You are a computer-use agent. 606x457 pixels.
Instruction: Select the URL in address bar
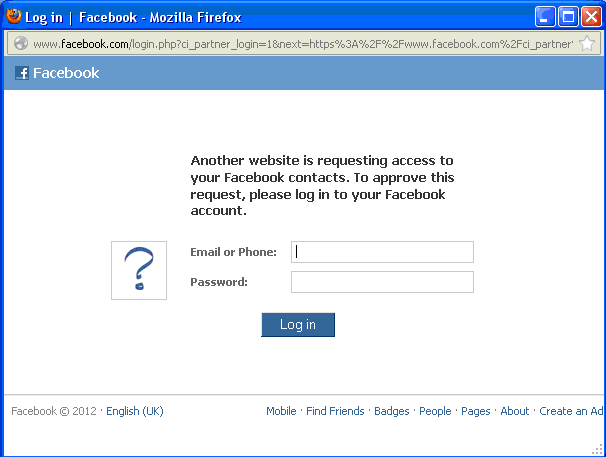pos(303,44)
